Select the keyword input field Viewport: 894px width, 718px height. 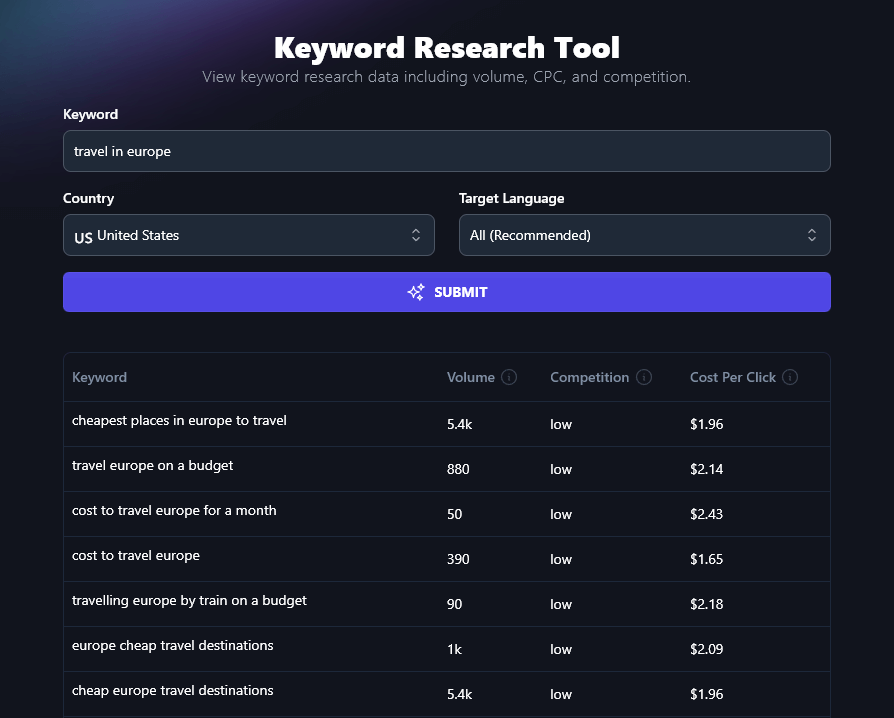pyautogui.click(x=446, y=151)
